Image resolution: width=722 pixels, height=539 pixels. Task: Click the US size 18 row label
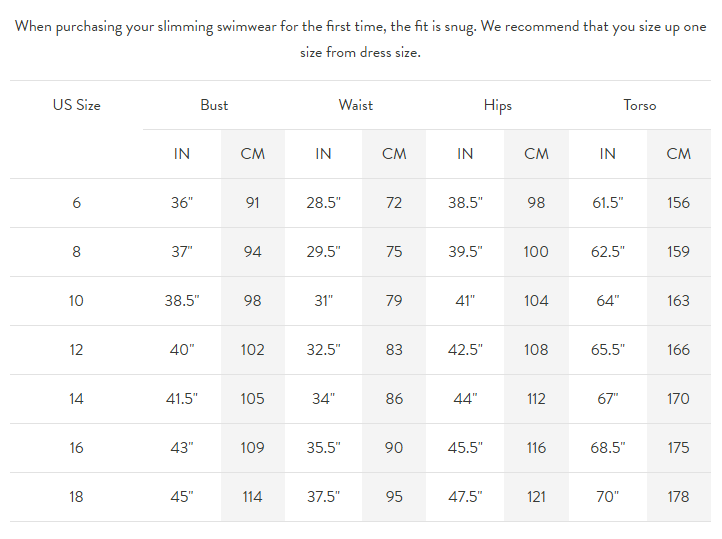tap(77, 497)
